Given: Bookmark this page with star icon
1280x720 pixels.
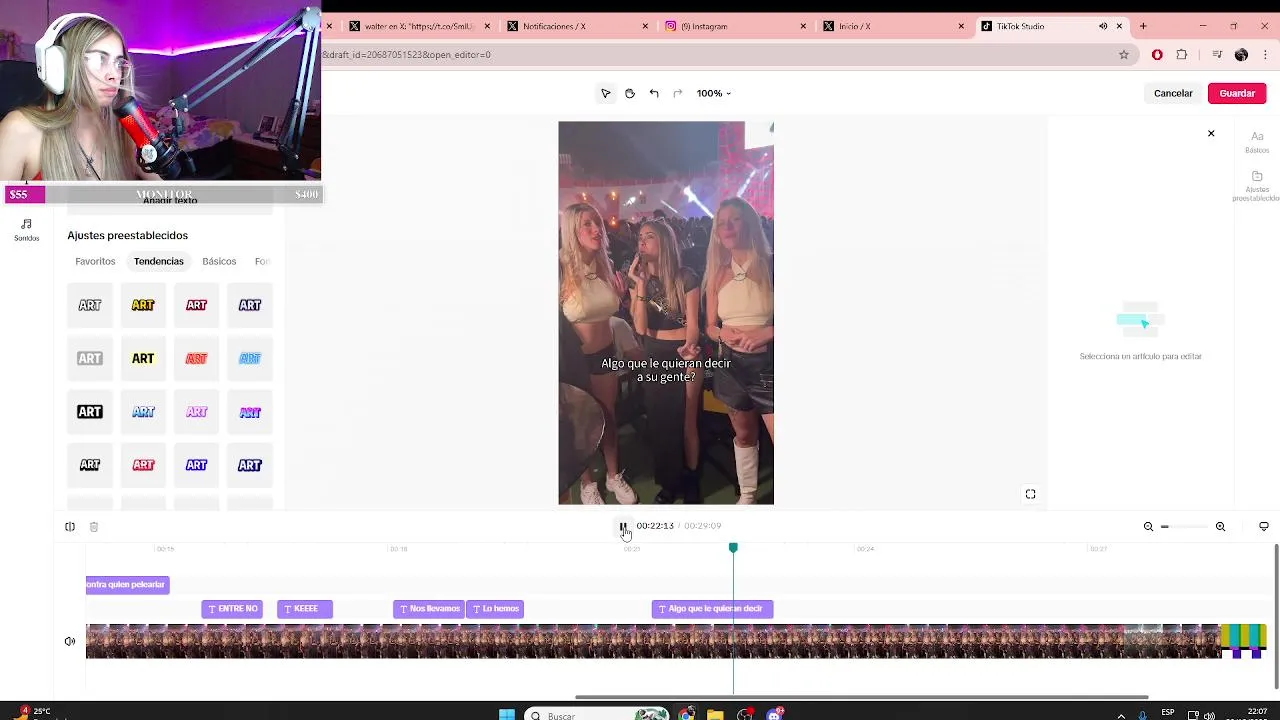Looking at the screenshot, I should [1124, 55].
